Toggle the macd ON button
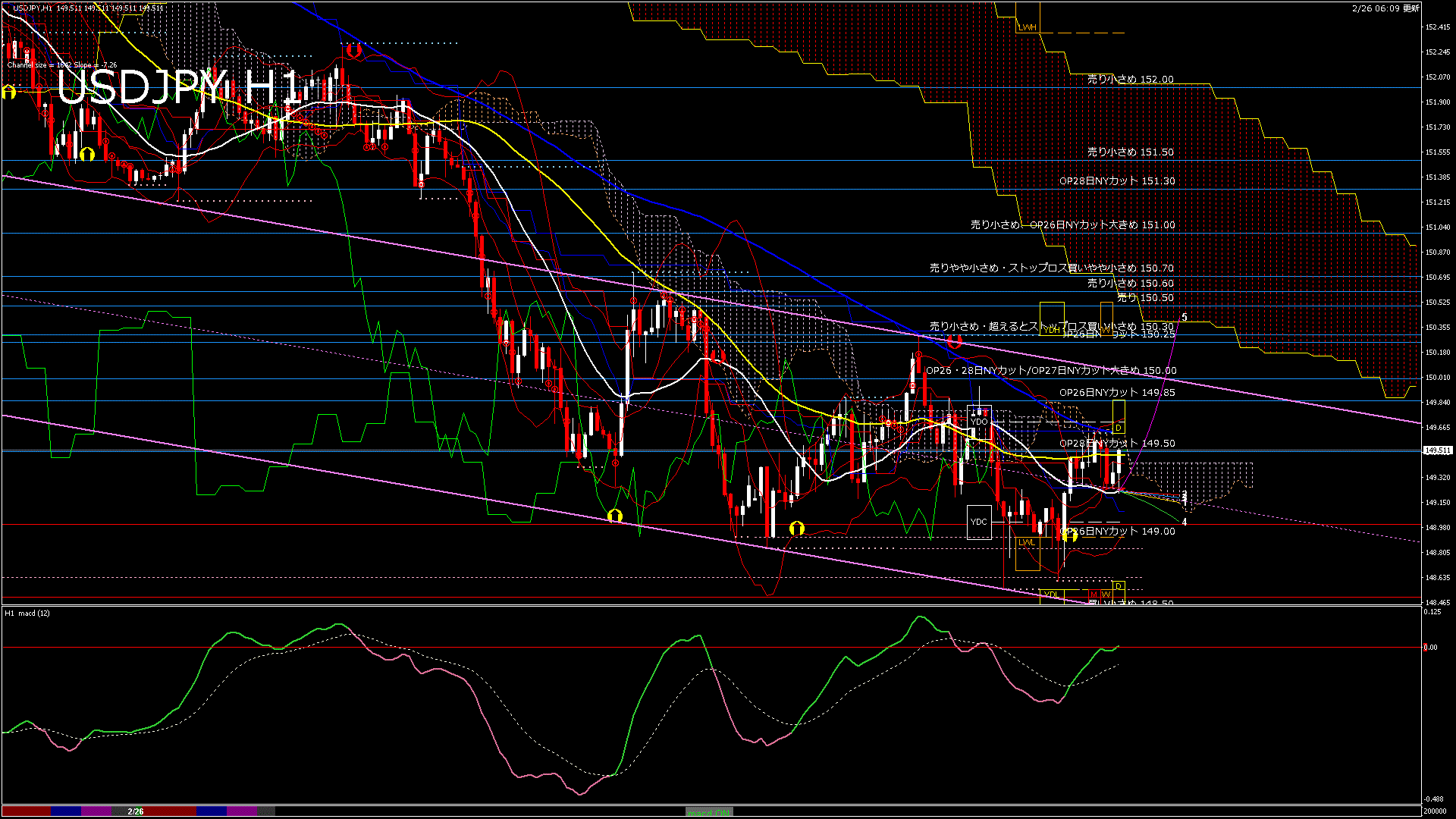Screen dimensions: 1456x819 click(x=709, y=812)
